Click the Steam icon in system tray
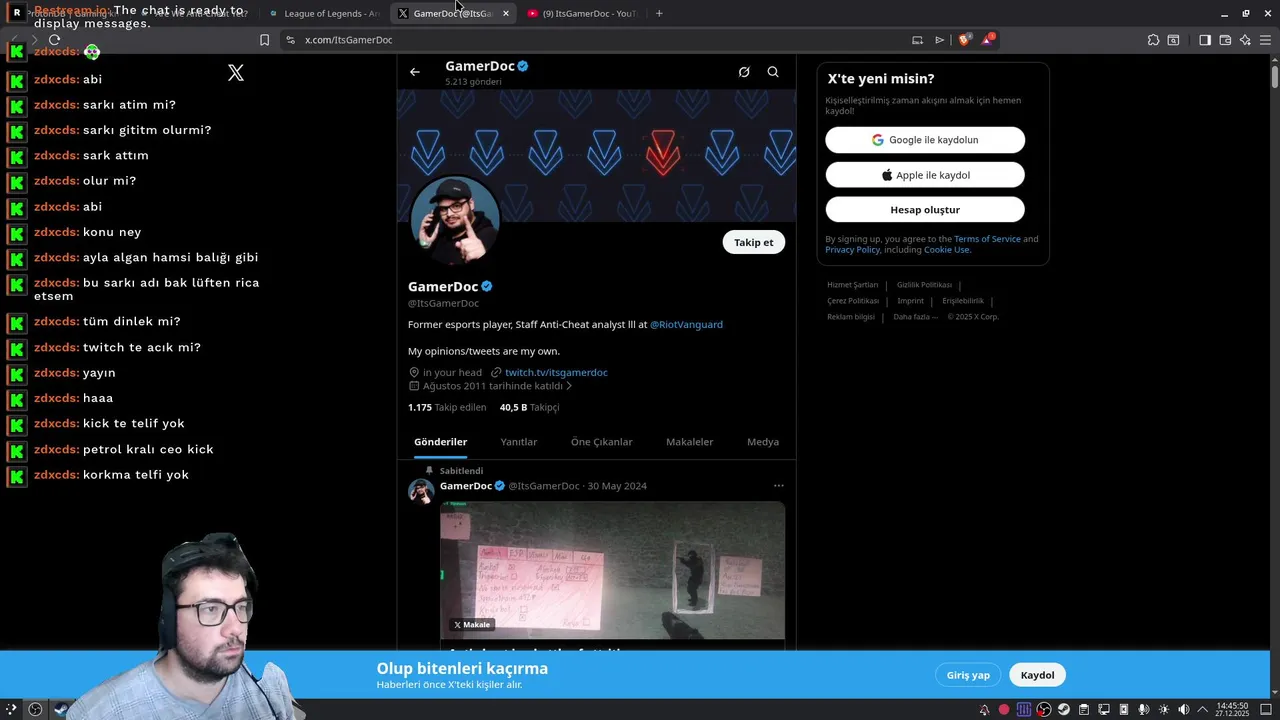This screenshot has height=720, width=1280. (1064, 710)
